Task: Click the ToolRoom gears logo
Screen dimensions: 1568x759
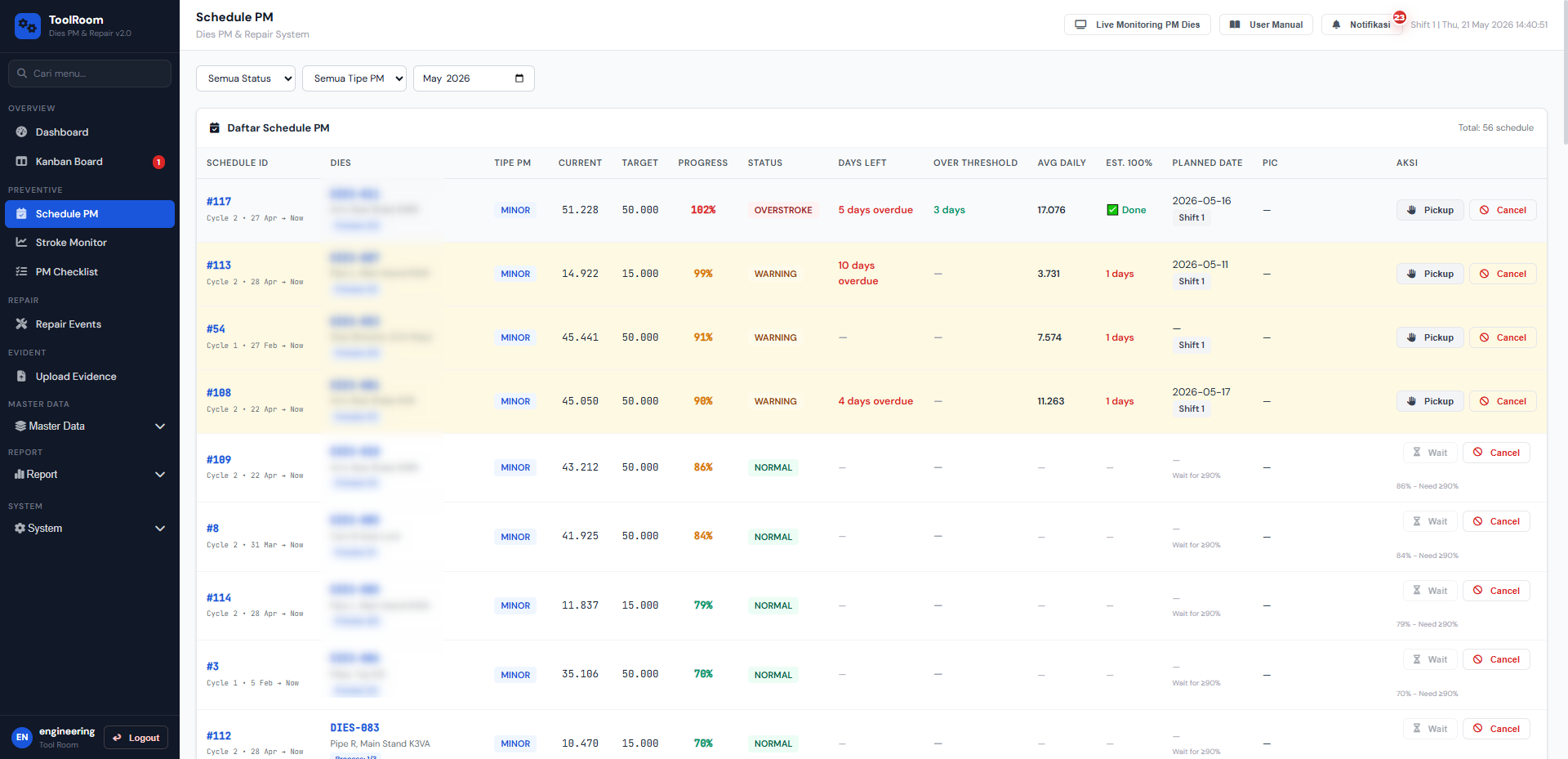Action: coord(28,26)
